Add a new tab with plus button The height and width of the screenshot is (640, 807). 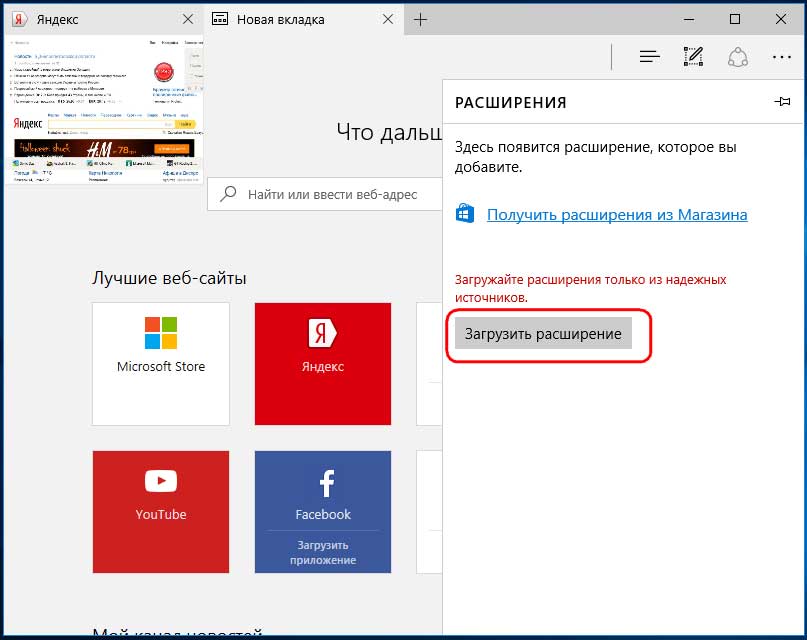coord(420,20)
